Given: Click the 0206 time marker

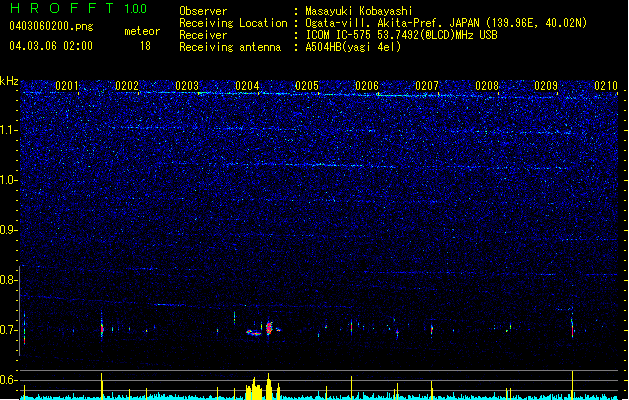Looking at the screenshot, I should [367, 86].
